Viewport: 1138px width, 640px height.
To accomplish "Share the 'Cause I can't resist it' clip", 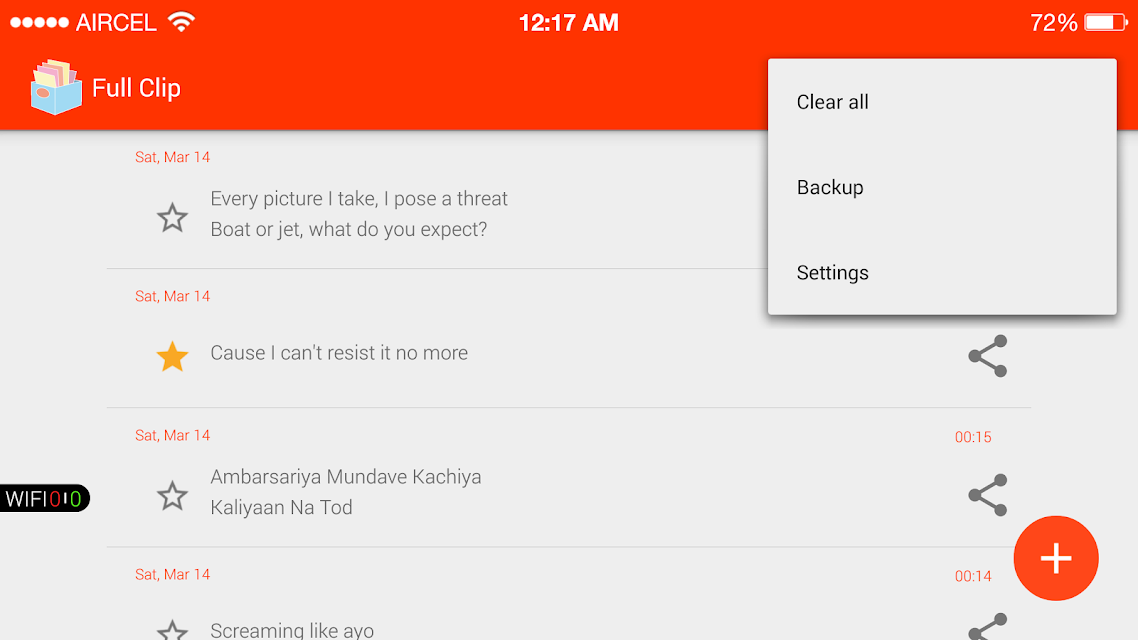I will (x=988, y=356).
